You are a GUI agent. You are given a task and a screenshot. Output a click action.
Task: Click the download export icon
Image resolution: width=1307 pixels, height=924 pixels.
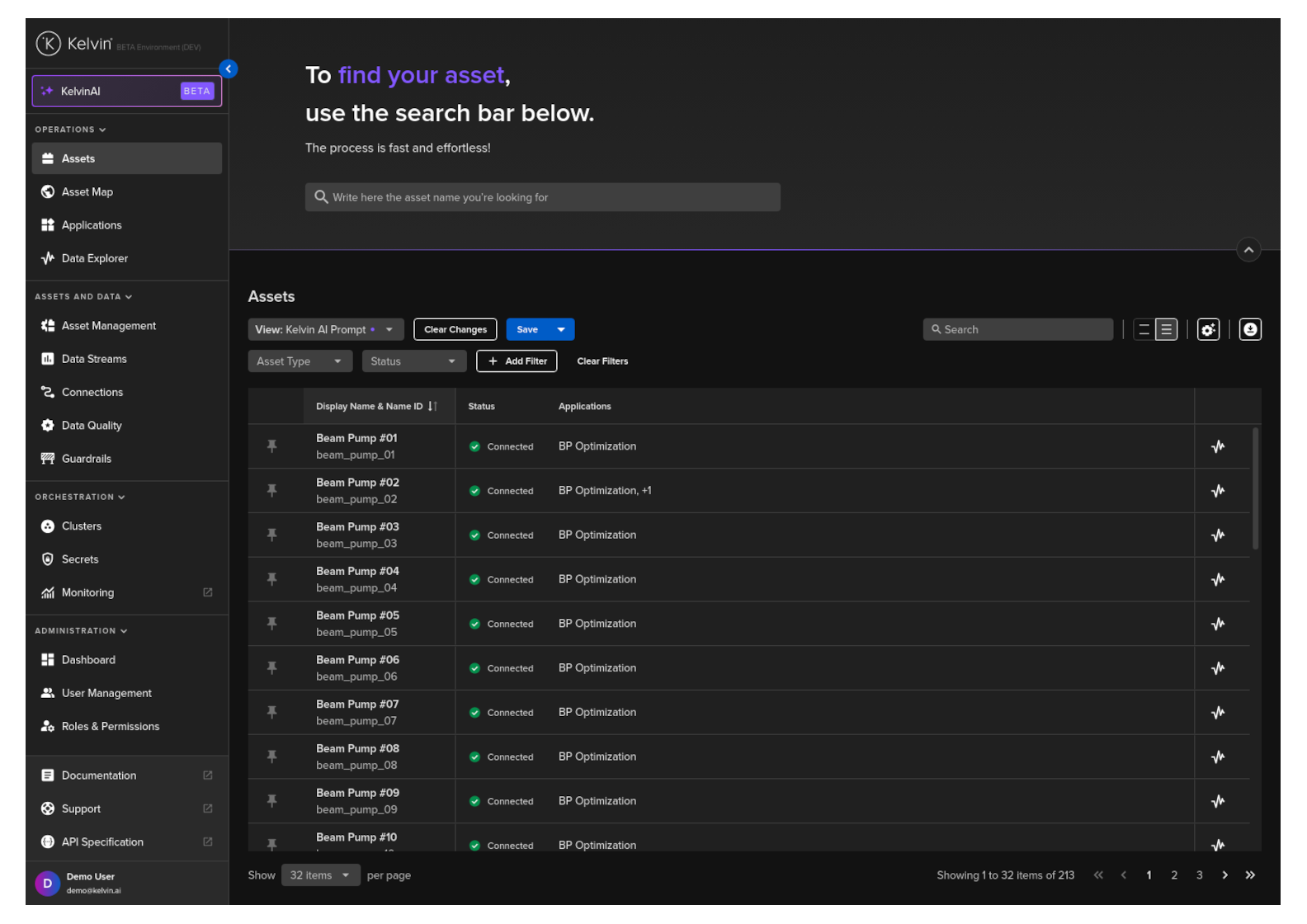tap(1250, 329)
